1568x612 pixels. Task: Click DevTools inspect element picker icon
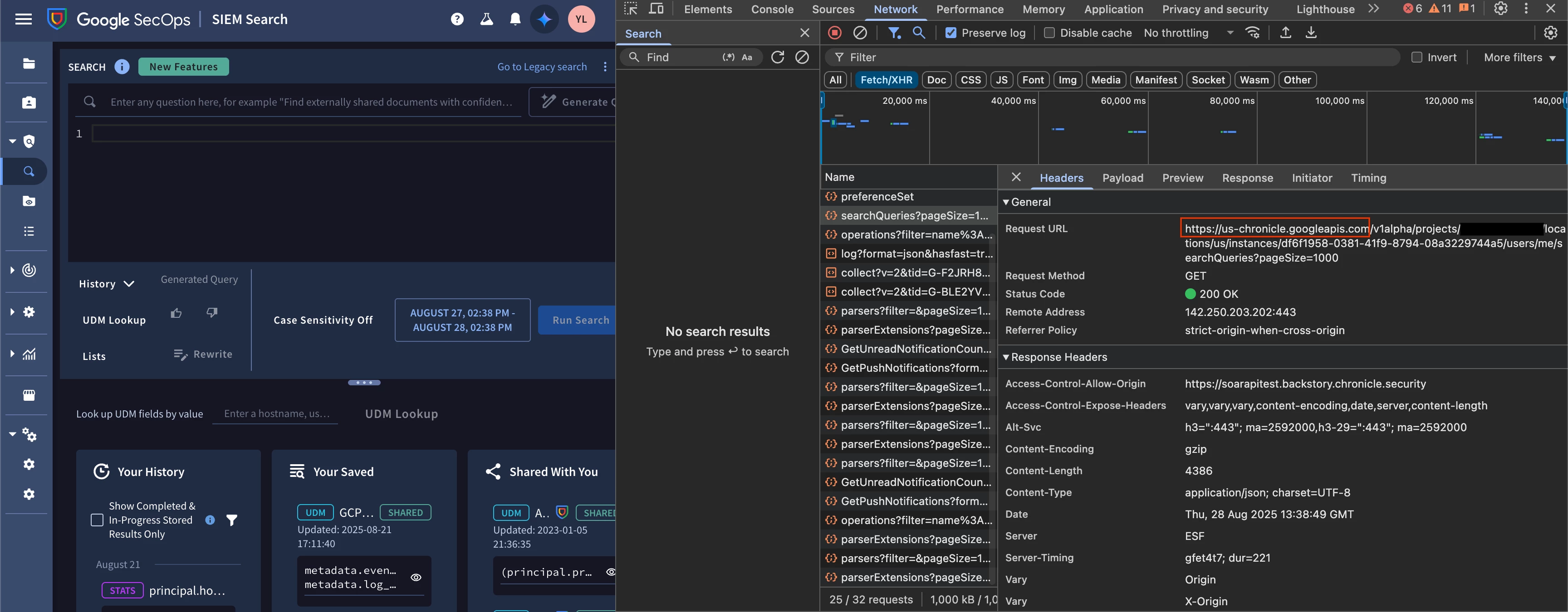point(631,9)
